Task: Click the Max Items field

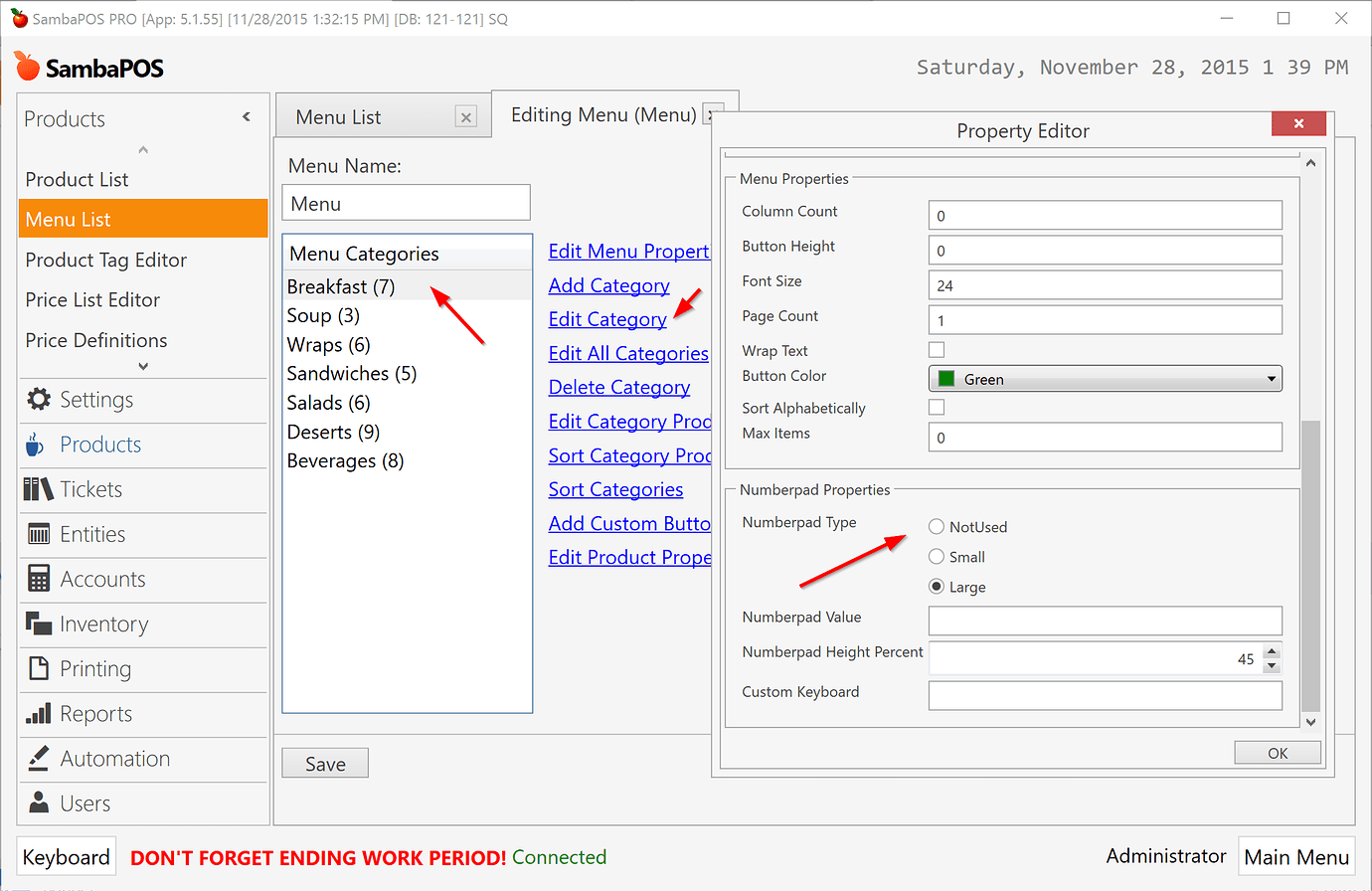Action: pos(1105,438)
